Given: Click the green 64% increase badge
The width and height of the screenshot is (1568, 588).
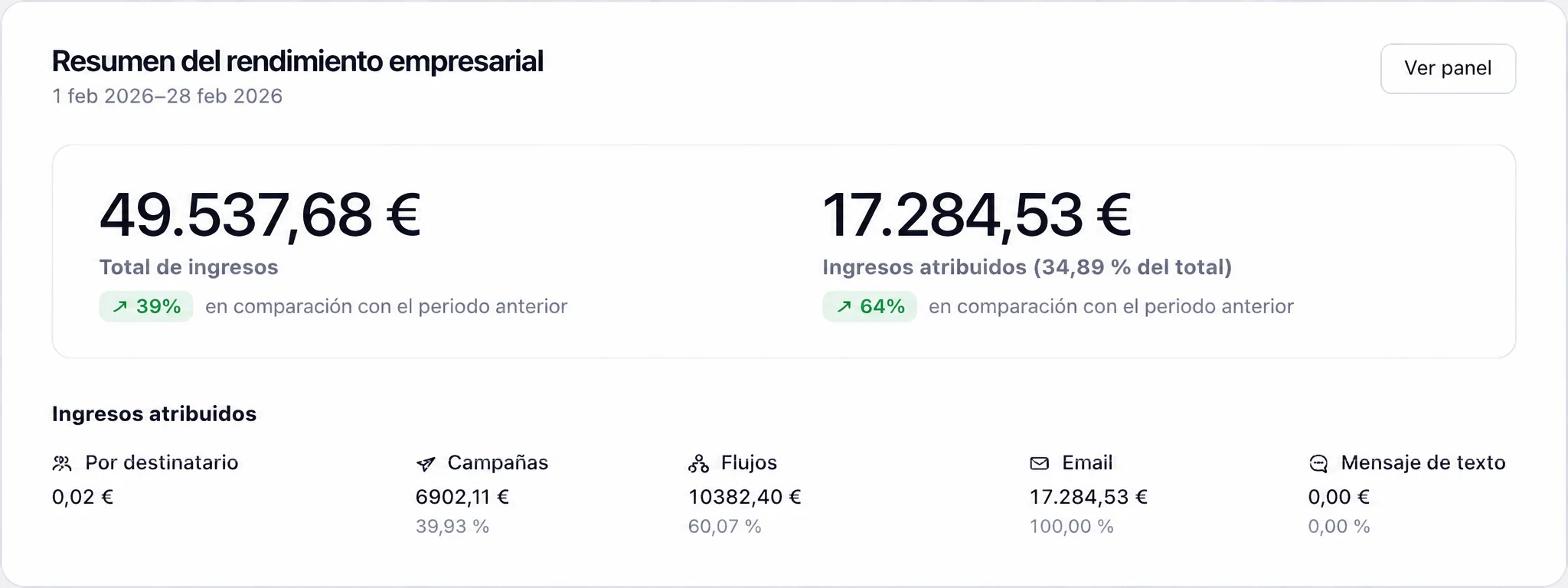Looking at the screenshot, I should pyautogui.click(x=870, y=307).
